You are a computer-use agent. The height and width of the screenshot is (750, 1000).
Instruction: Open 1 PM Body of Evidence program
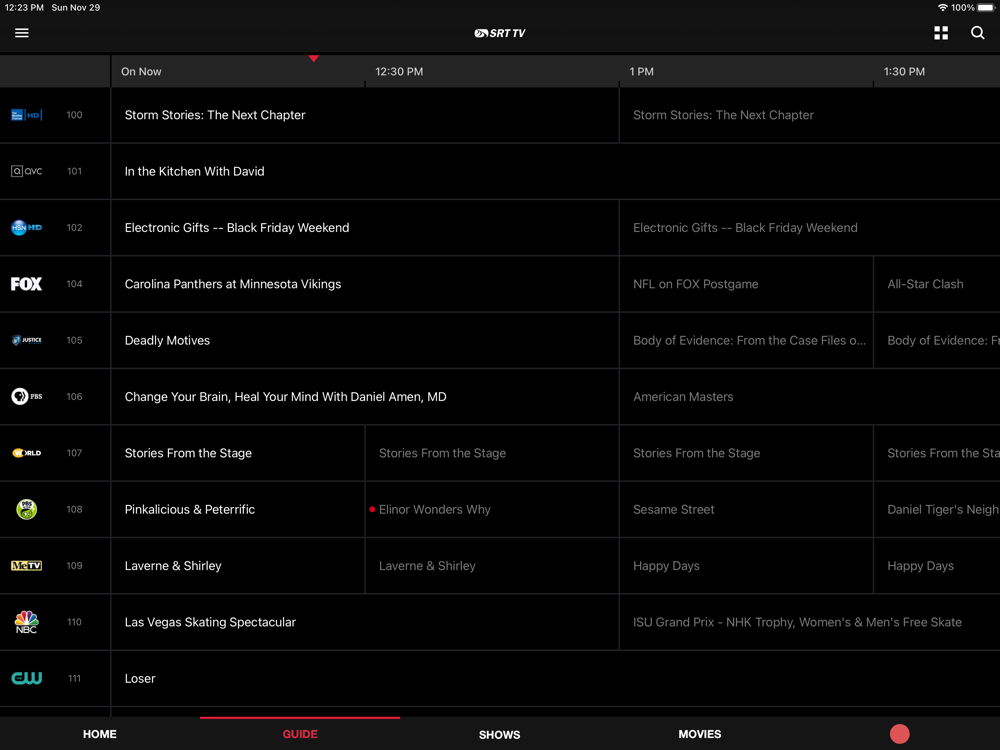tap(746, 340)
